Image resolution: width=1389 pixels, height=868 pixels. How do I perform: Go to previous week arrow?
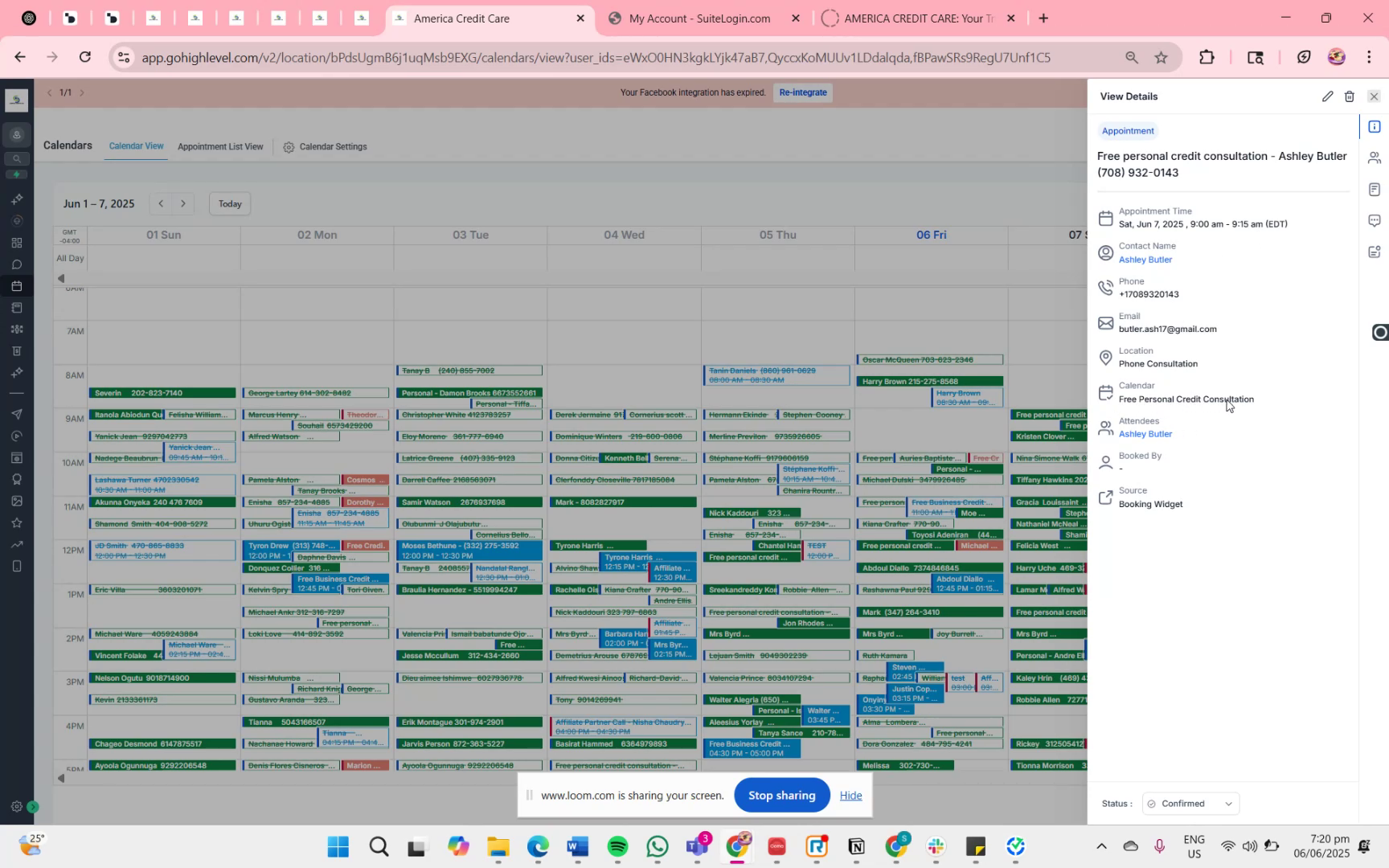point(161,204)
